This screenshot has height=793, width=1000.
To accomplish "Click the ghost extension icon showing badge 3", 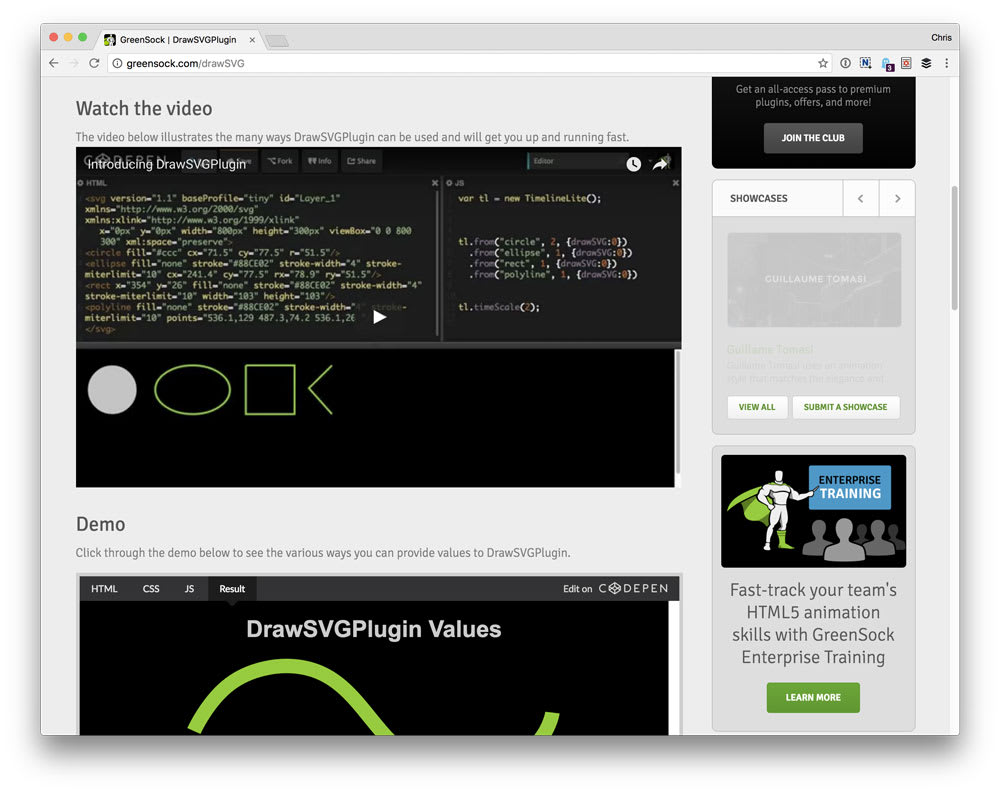I will 886,62.
